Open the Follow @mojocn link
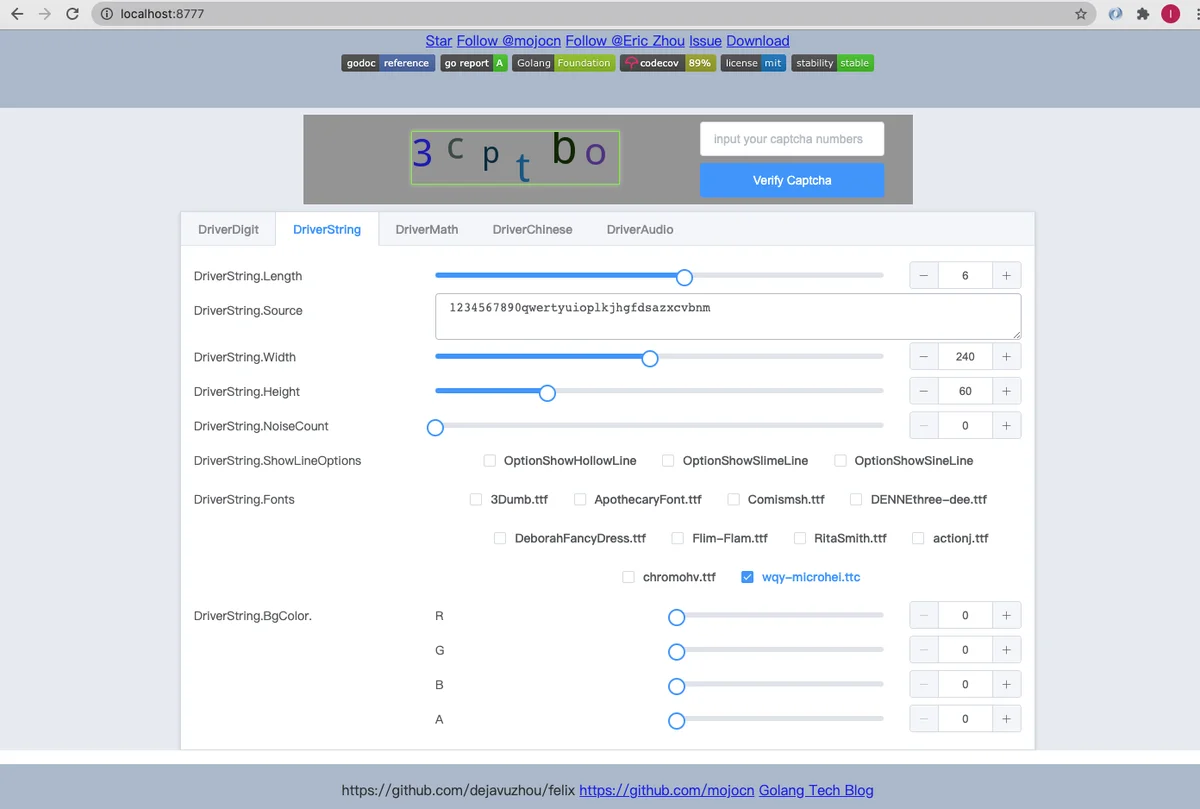The width and height of the screenshot is (1200, 809). 509,41
